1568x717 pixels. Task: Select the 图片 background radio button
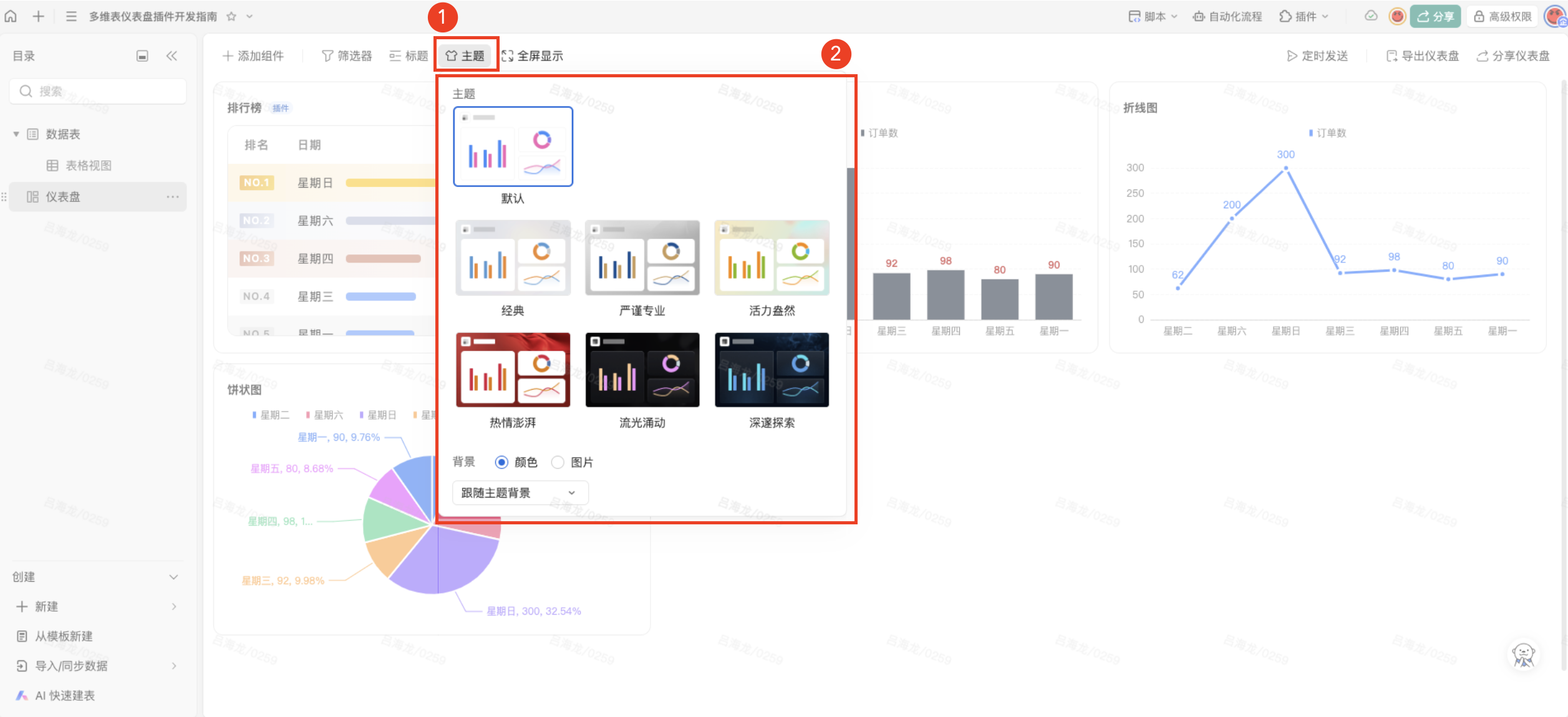point(558,462)
